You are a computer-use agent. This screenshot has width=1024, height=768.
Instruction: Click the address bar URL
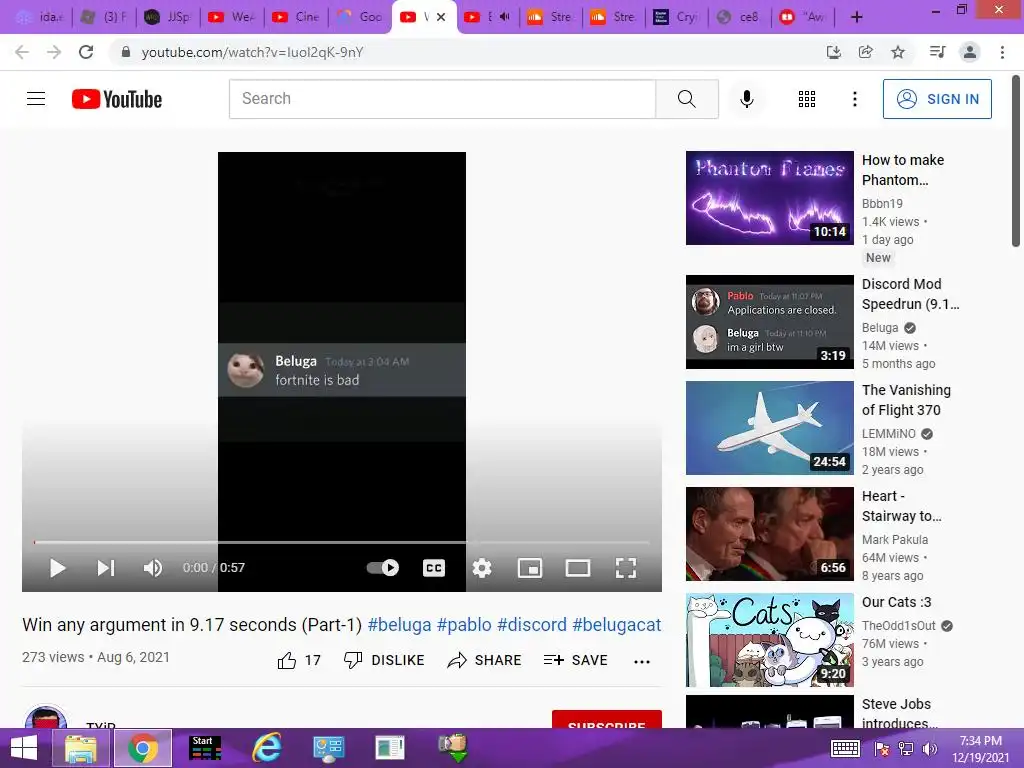click(252, 52)
